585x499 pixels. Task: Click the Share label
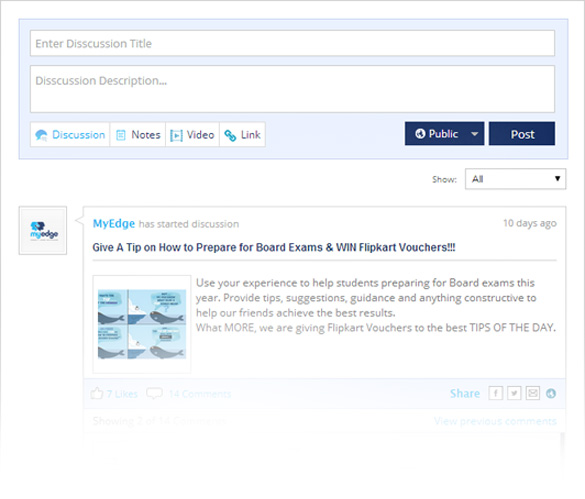click(465, 393)
